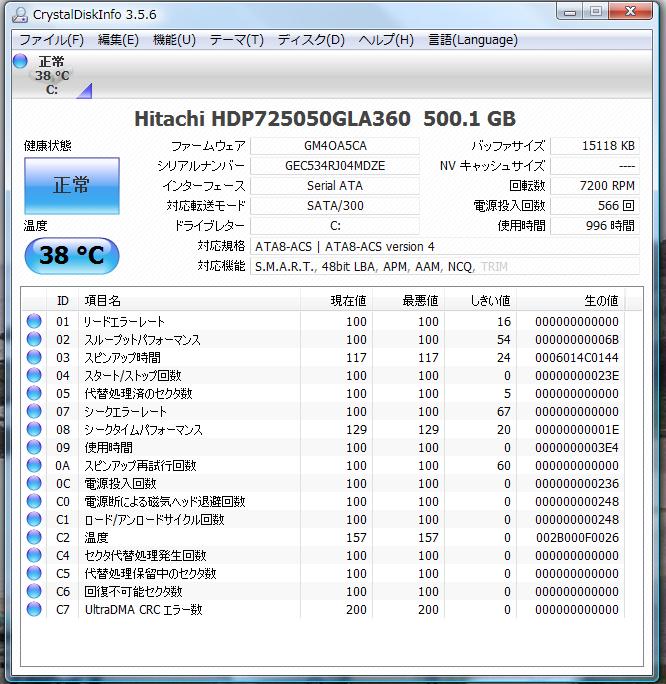Click the firmware field GM4OA5CA
Viewport: 666px width, 684px height.
click(x=335, y=146)
